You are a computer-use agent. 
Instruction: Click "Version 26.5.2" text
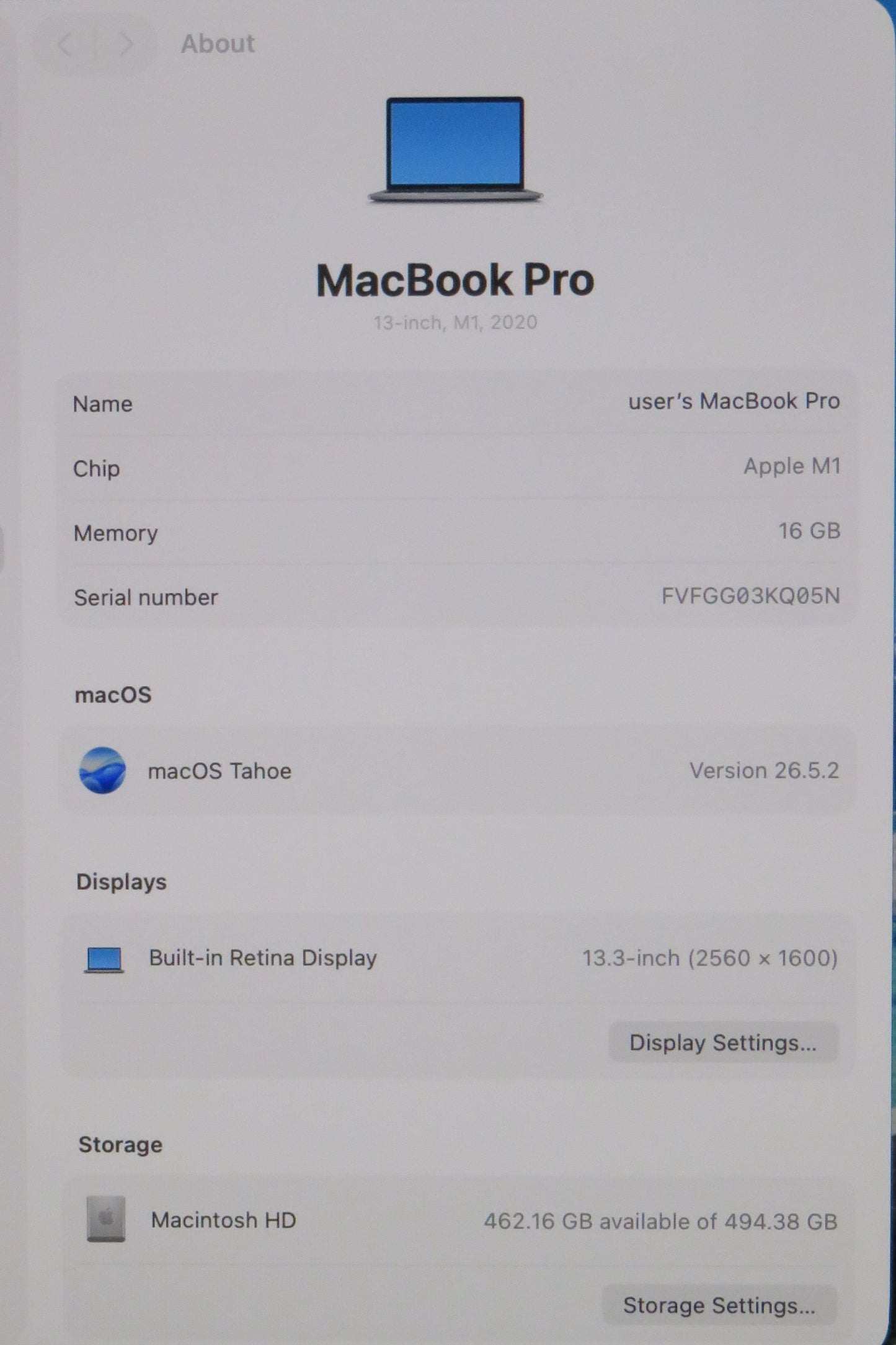[x=764, y=771]
